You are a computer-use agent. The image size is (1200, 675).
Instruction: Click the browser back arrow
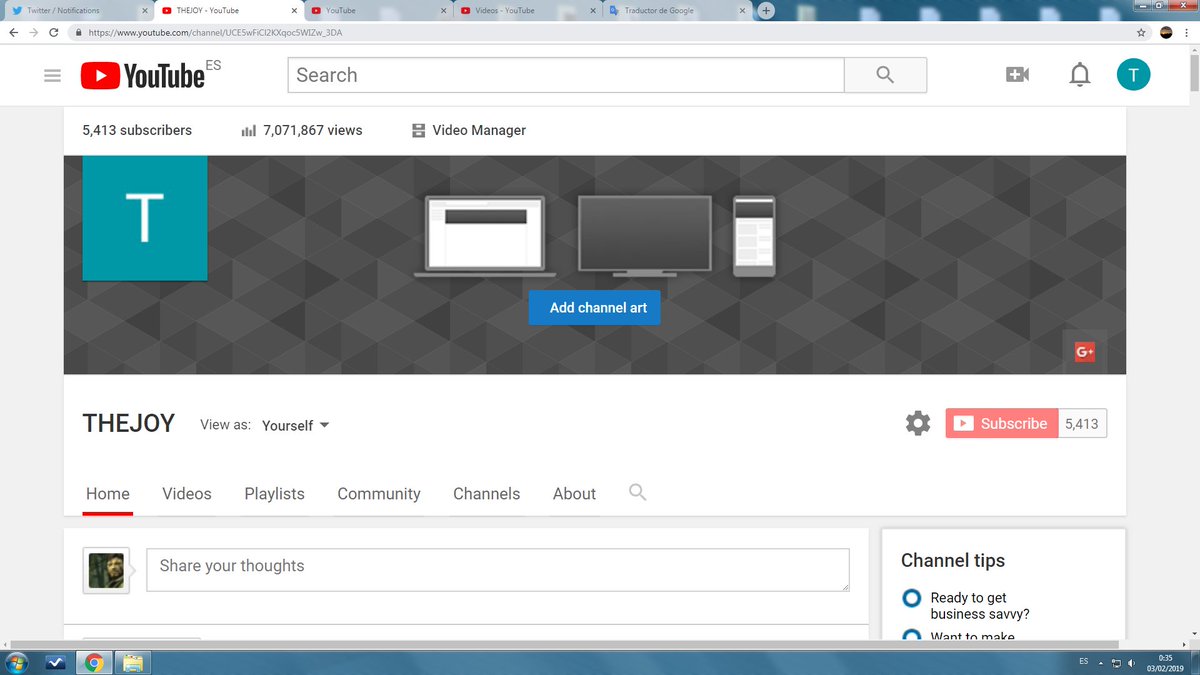[x=12, y=32]
